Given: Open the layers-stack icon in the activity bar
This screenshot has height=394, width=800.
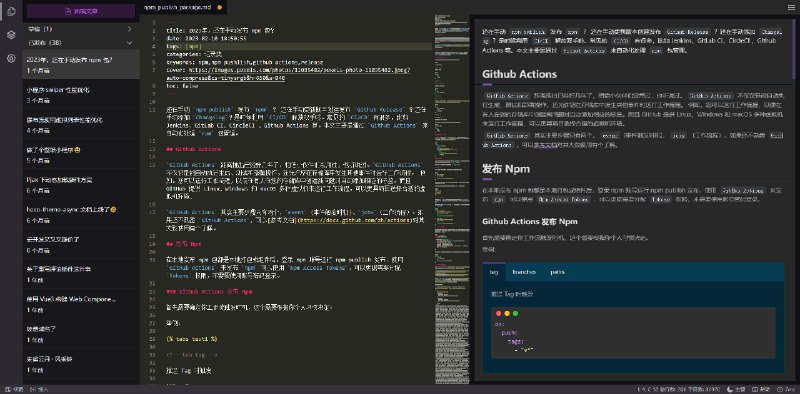Looking at the screenshot, I should pyautogui.click(x=11, y=35).
